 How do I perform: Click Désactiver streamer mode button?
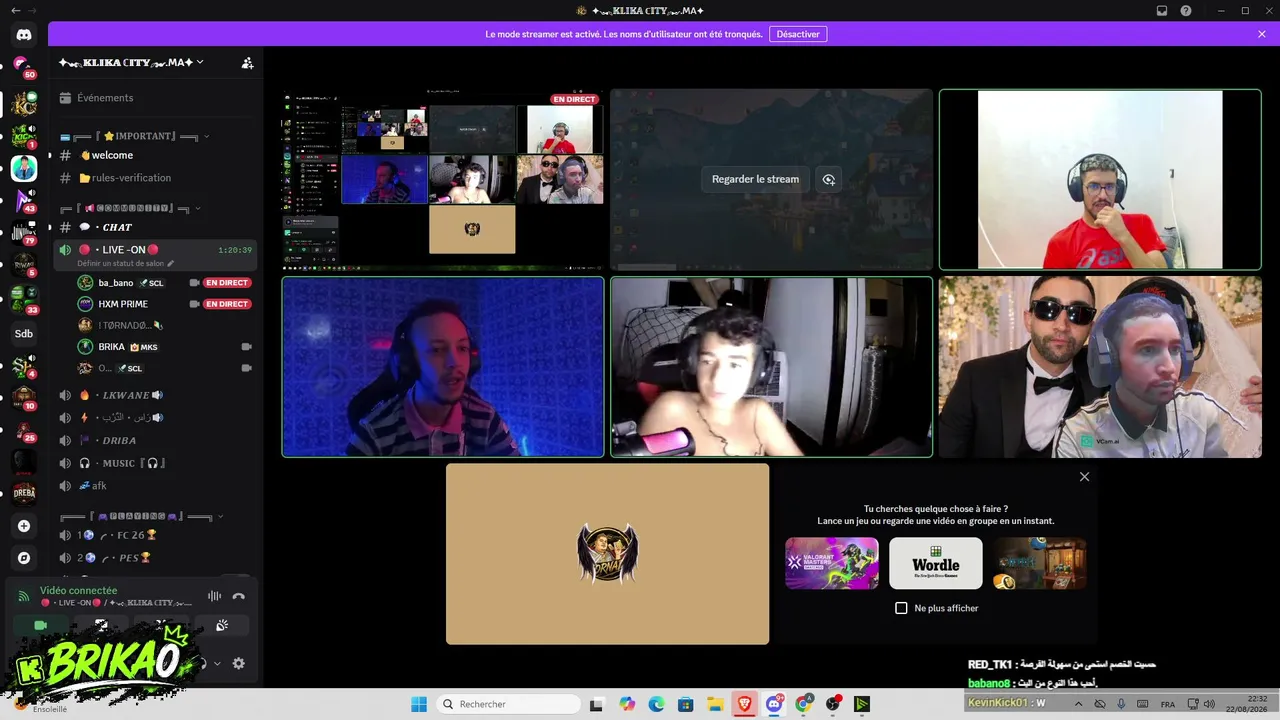tap(798, 34)
